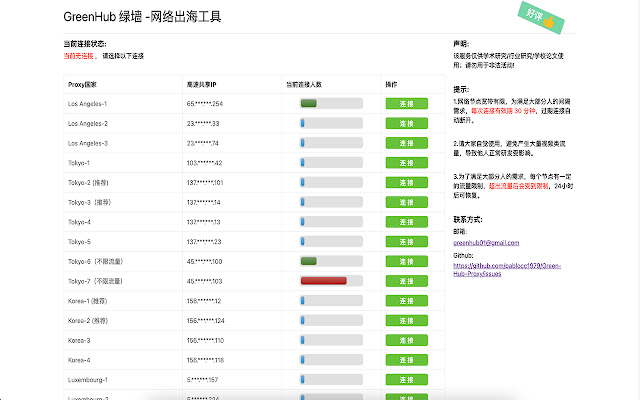
Task: Click the connect button for Tokyo-4
Action: coord(406,222)
